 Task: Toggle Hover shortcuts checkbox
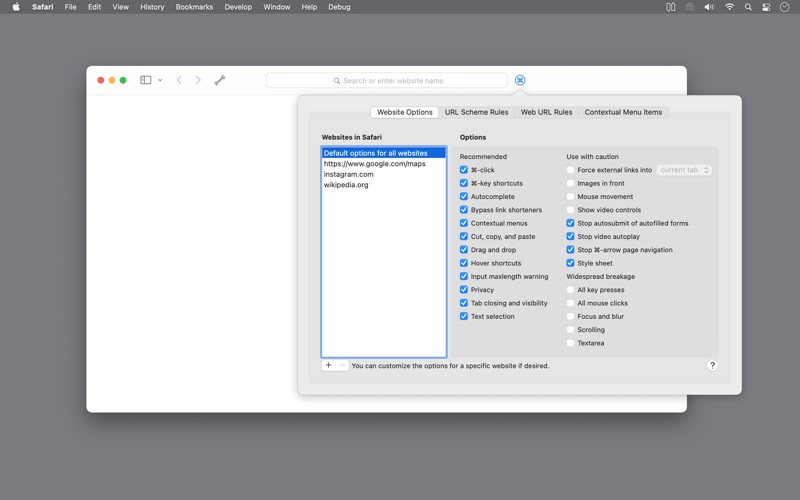[x=464, y=263]
